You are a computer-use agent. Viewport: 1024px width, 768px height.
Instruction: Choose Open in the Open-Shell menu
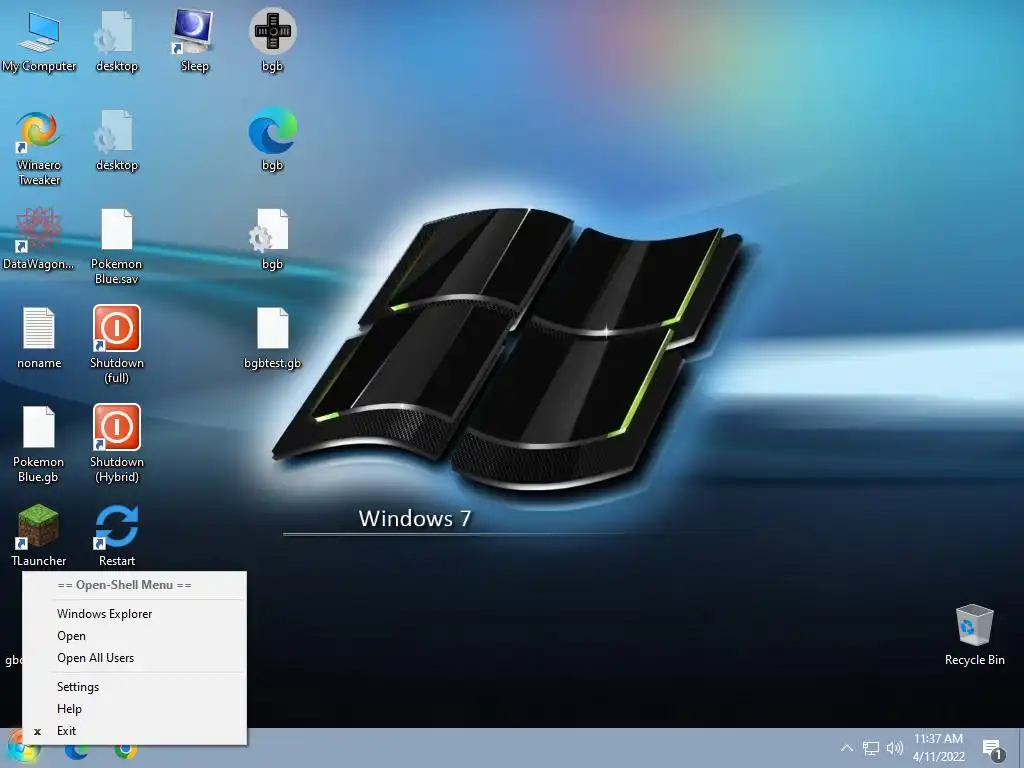pyautogui.click(x=135, y=636)
